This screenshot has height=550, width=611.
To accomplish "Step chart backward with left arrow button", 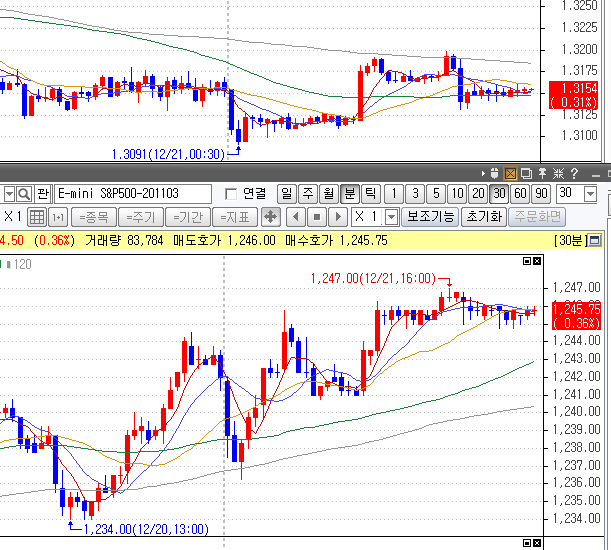I will coord(295,216).
